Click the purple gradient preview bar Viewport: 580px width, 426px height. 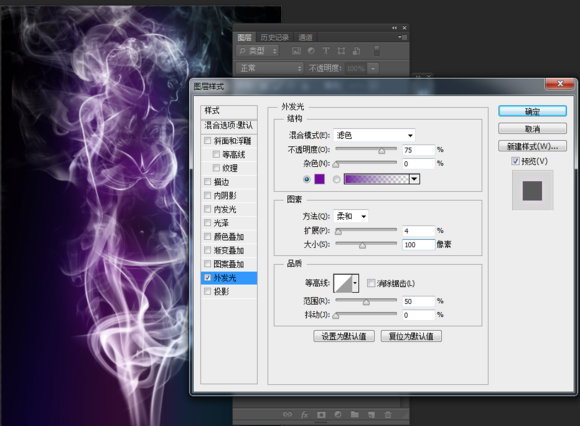[377, 179]
